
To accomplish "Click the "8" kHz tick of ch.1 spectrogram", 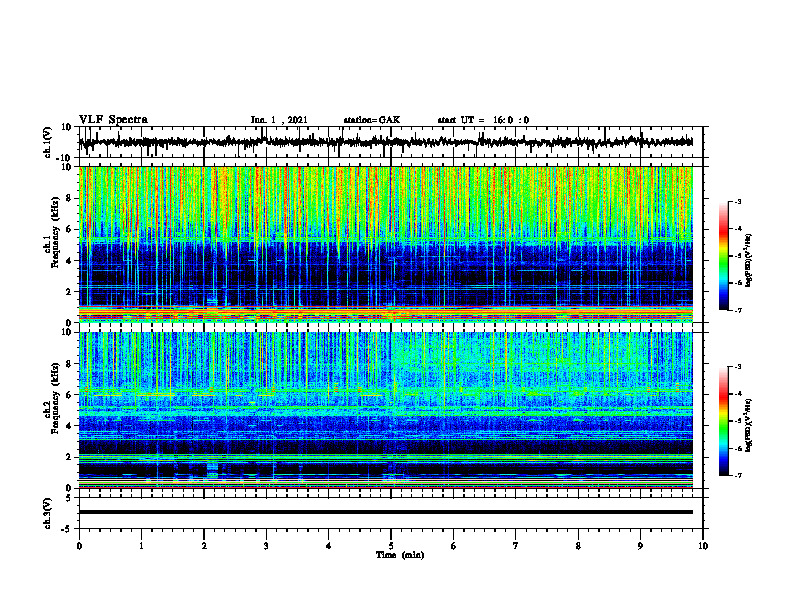I will point(69,198).
